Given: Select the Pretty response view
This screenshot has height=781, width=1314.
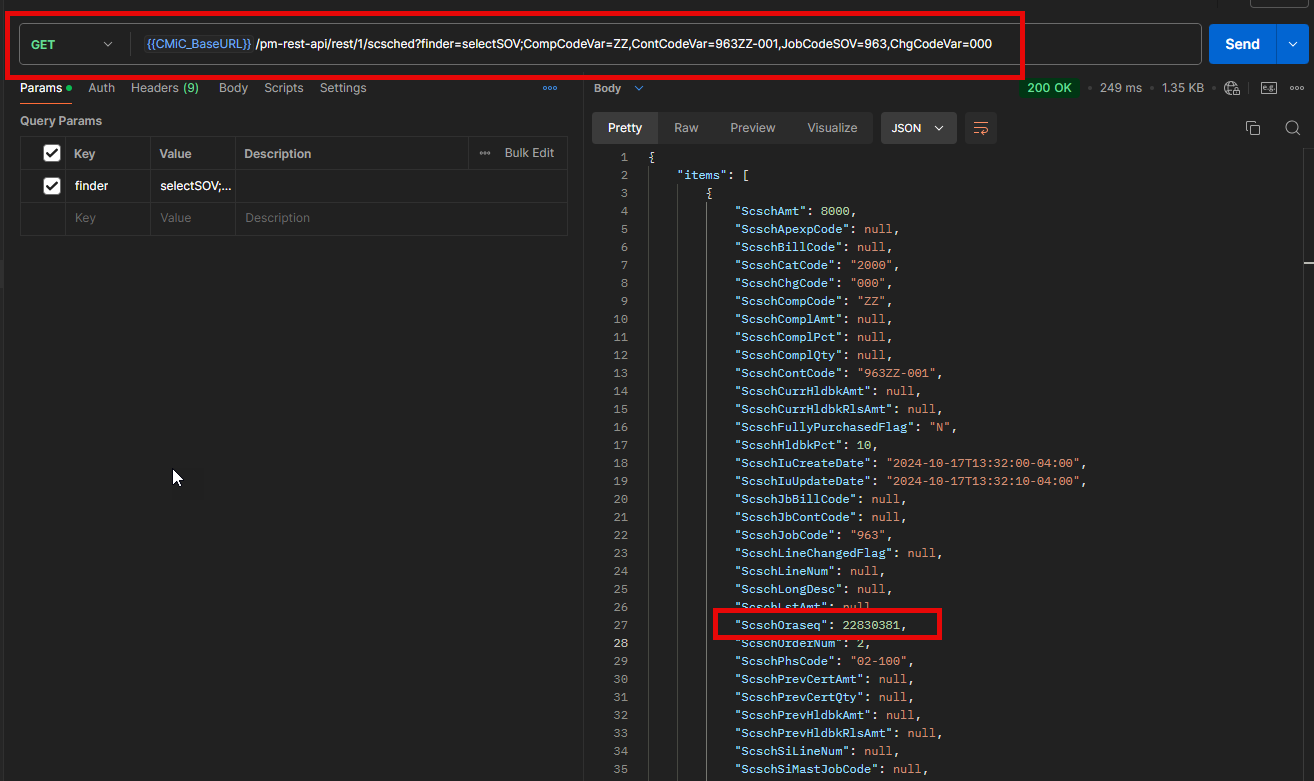Looking at the screenshot, I should [625, 128].
